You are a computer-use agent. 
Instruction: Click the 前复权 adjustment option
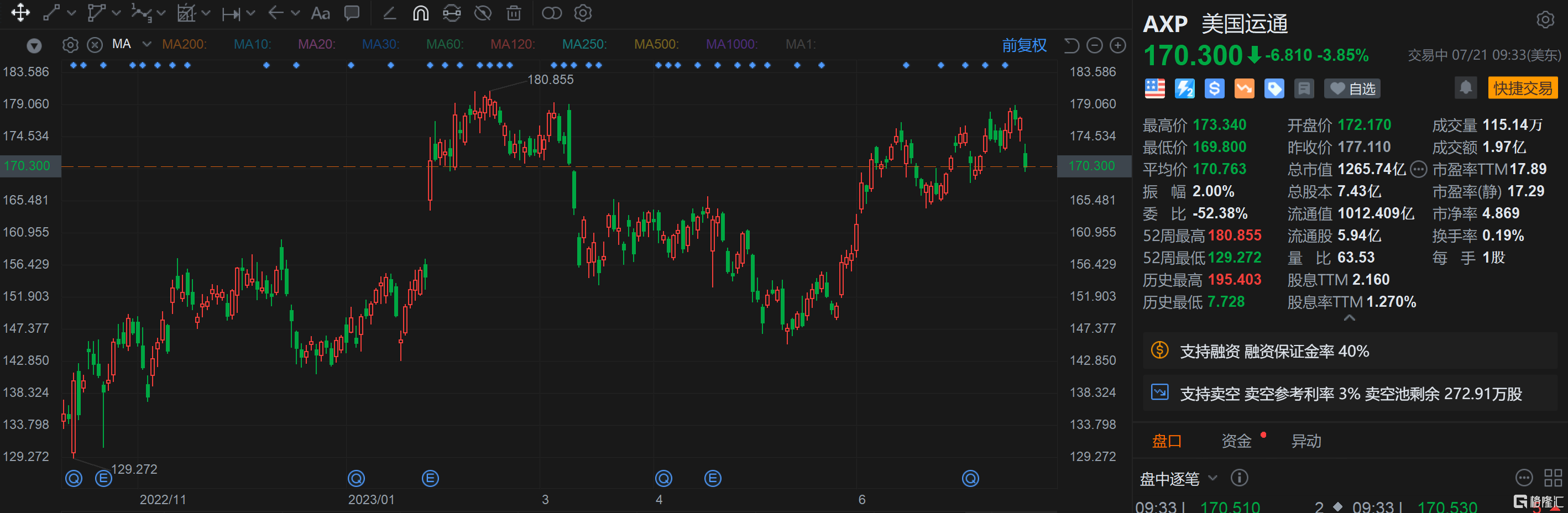[1024, 45]
